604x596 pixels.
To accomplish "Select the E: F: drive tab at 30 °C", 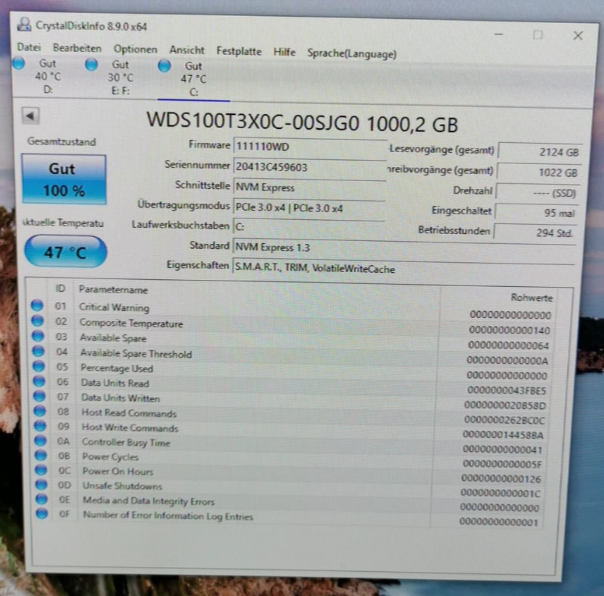I will click(x=120, y=77).
